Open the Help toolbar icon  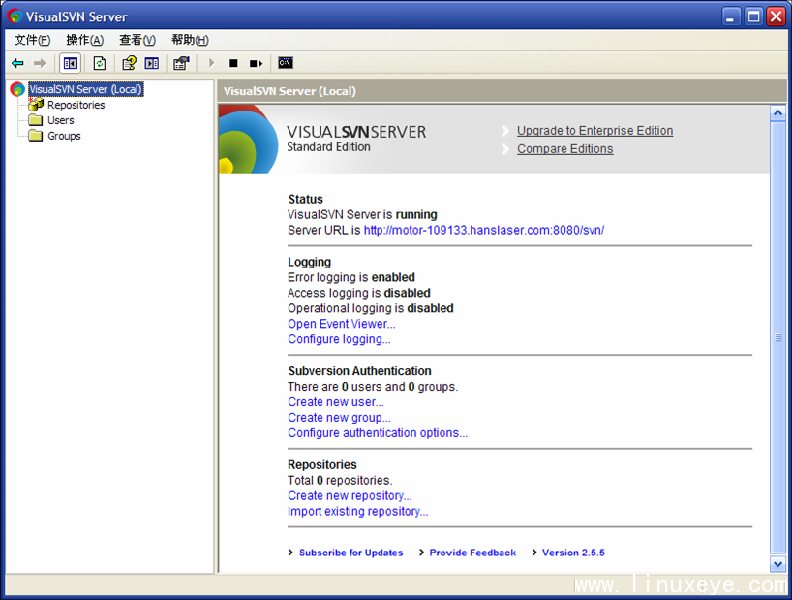pyautogui.click(x=129, y=63)
